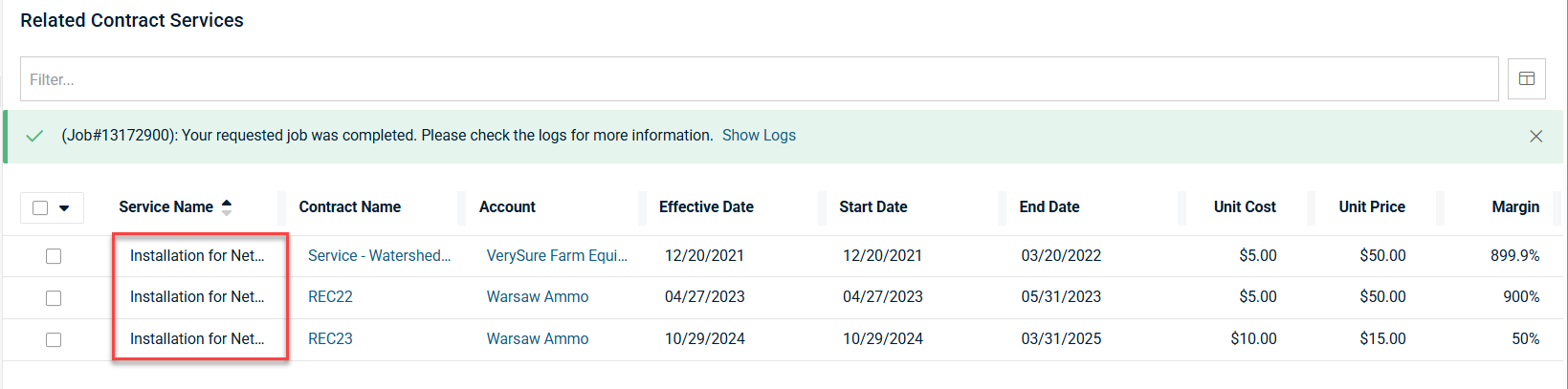Expand the bulk selection dropdown arrow
The width and height of the screenshot is (1568, 389).
(64, 207)
